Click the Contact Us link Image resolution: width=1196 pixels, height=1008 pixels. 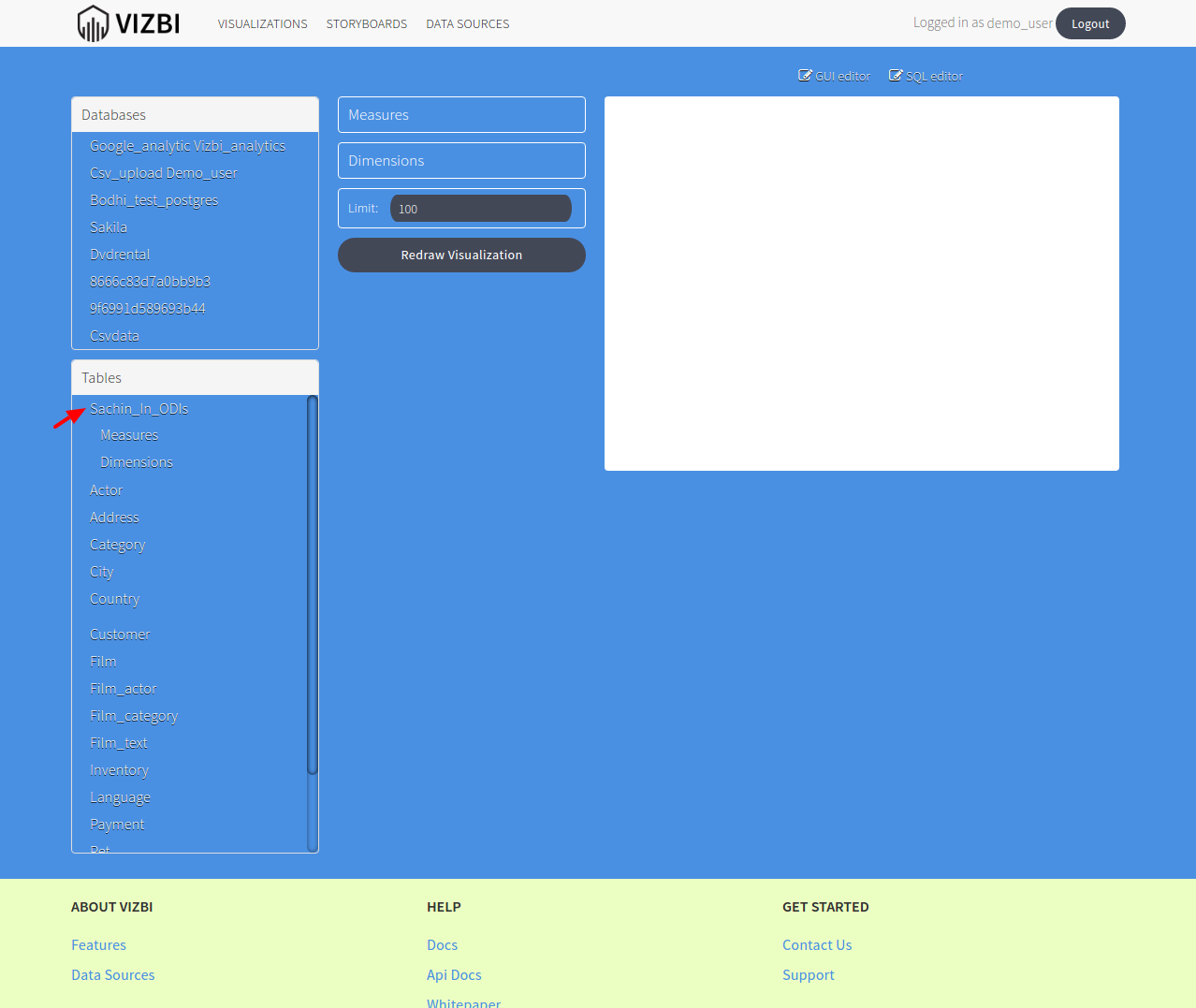click(816, 944)
